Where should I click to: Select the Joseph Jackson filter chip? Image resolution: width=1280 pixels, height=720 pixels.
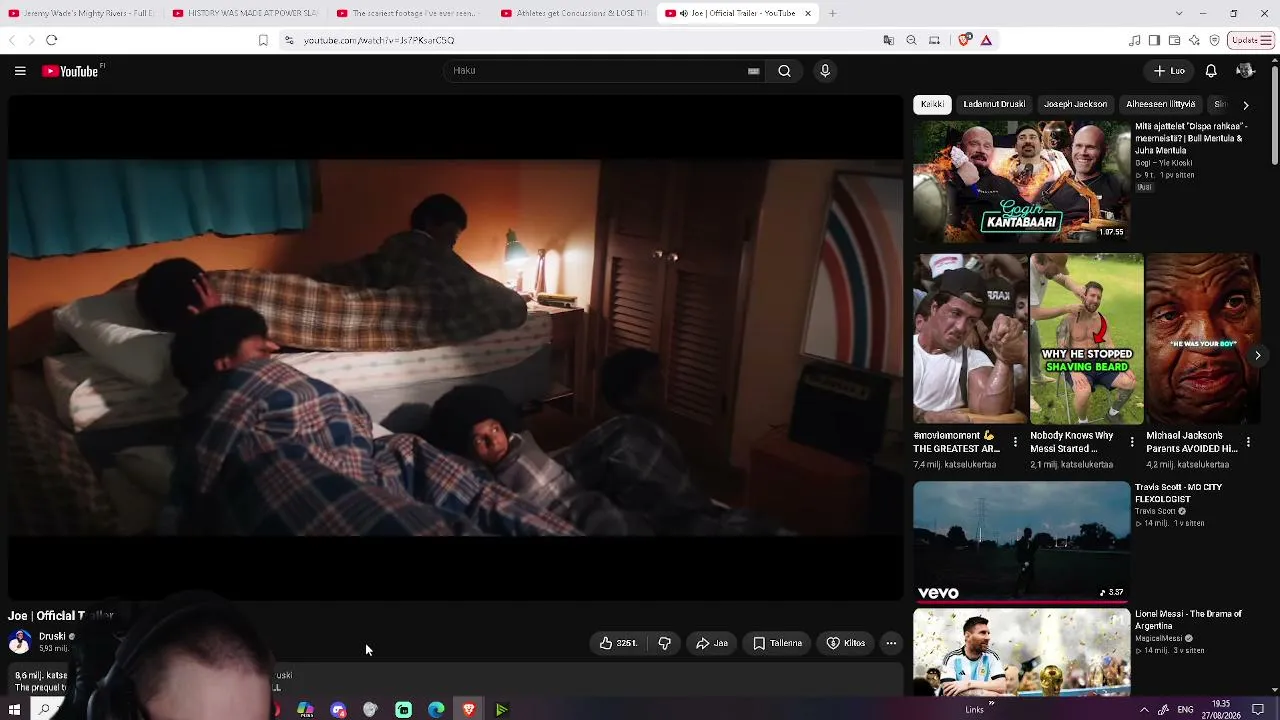tap(1076, 104)
